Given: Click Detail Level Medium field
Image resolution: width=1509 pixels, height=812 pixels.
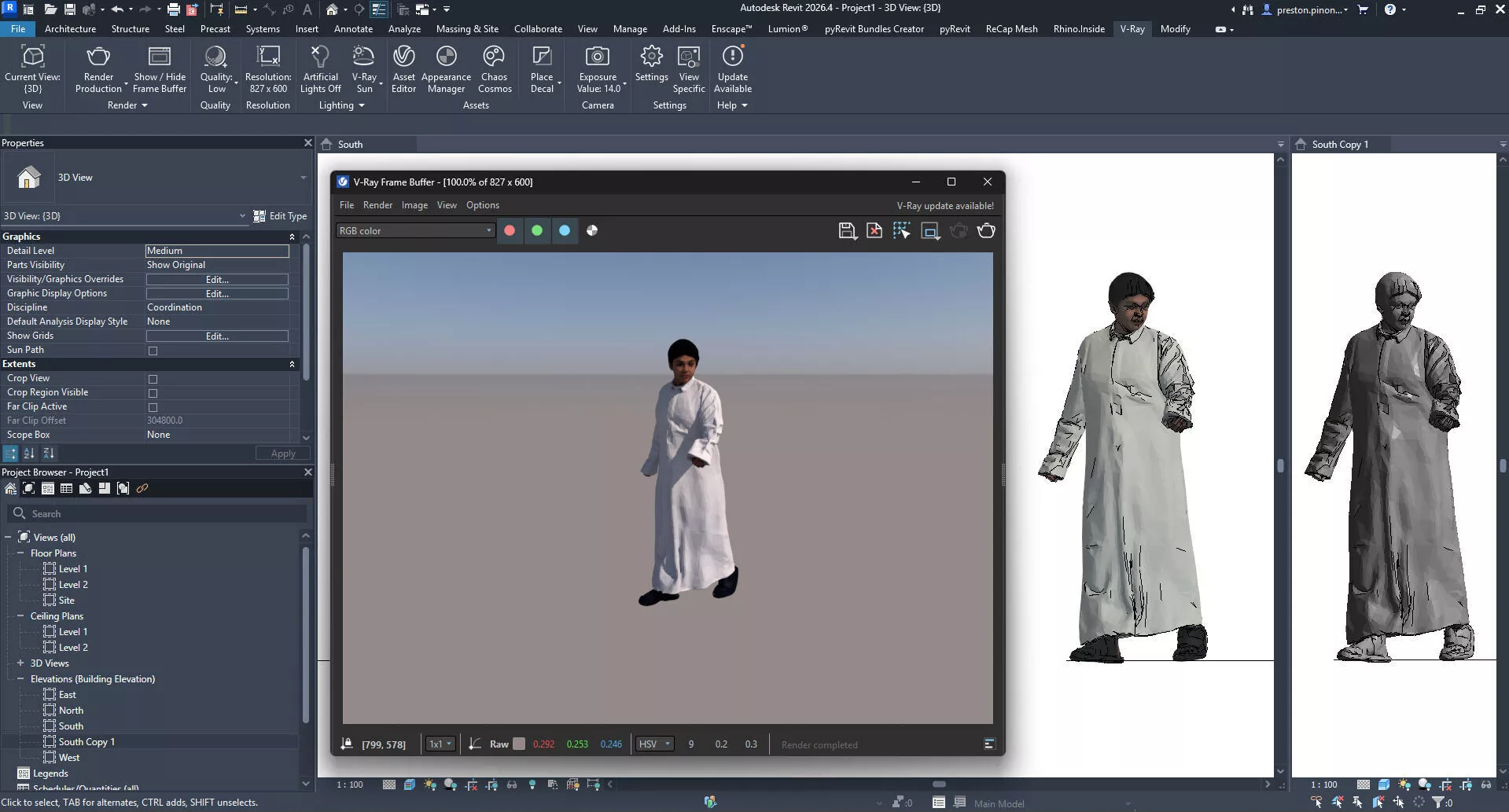Looking at the screenshot, I should tap(217, 251).
